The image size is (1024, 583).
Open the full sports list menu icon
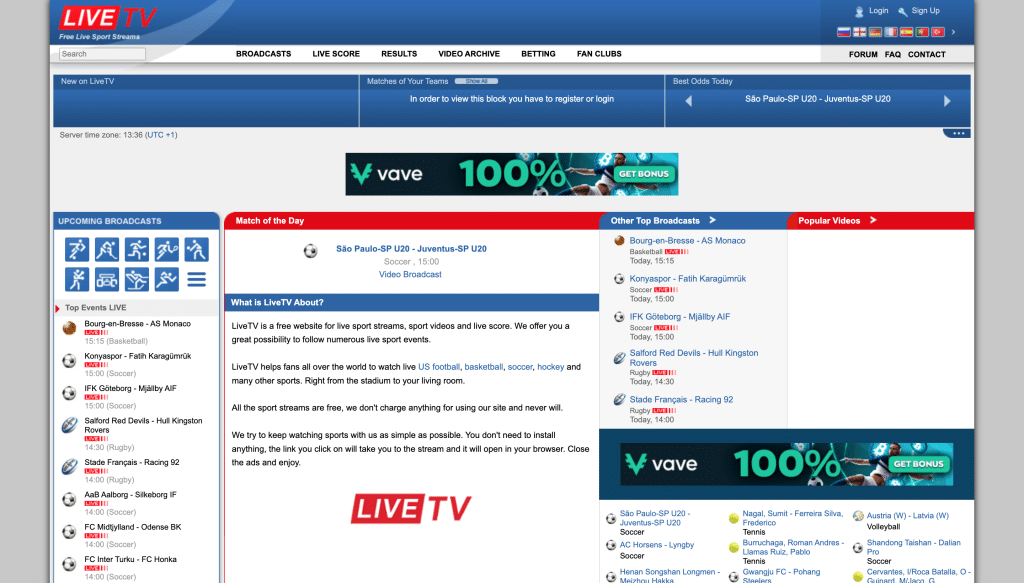(x=196, y=279)
